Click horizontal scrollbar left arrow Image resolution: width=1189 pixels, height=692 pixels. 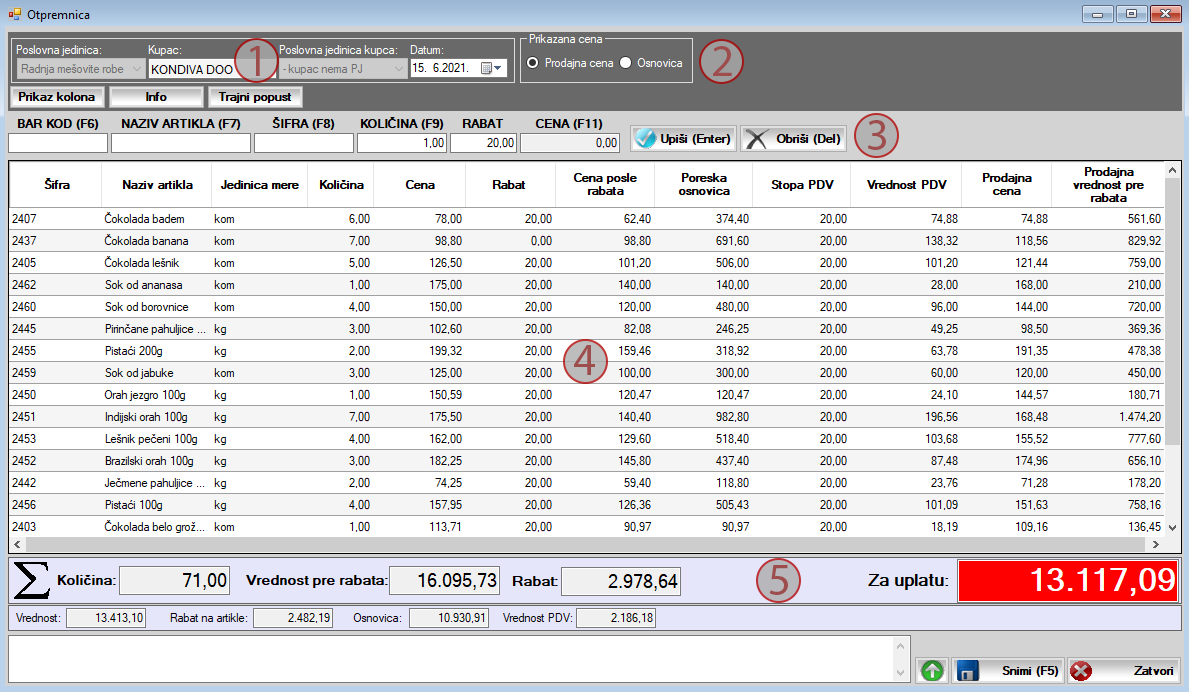tap(17, 544)
